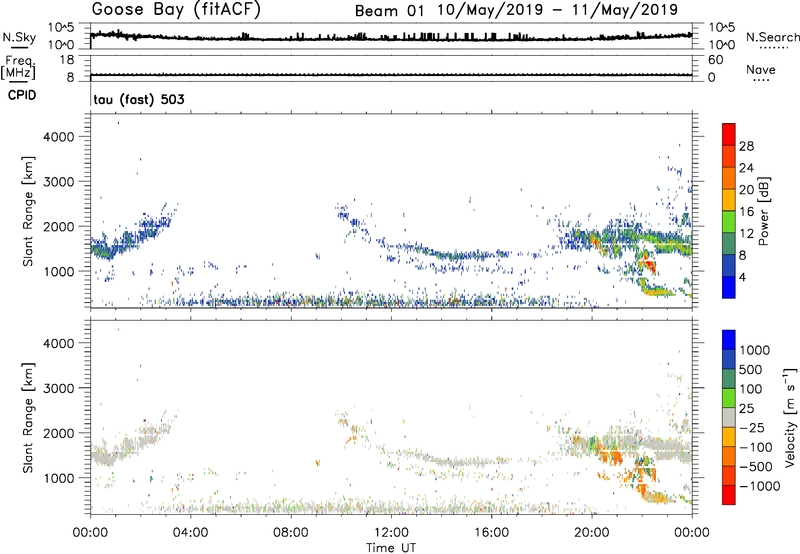Image resolution: width=800 pixels, height=554 pixels.
Task: Click the gray -25 to 25 Velocity colorbar segment
Action: click(x=729, y=417)
